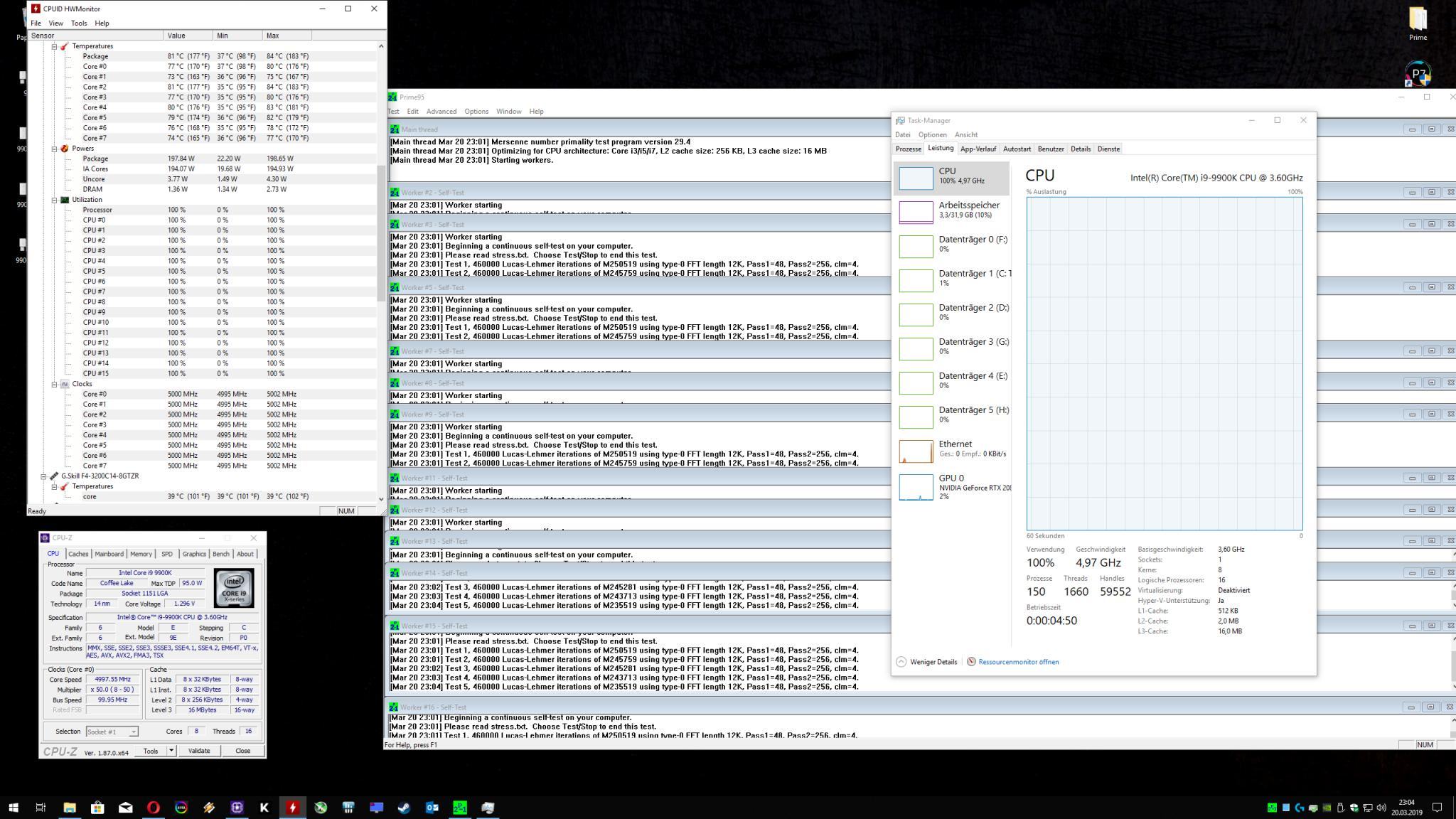Collapse the Temperatures node in HWMonitor
The height and width of the screenshot is (819, 1456).
[54, 46]
